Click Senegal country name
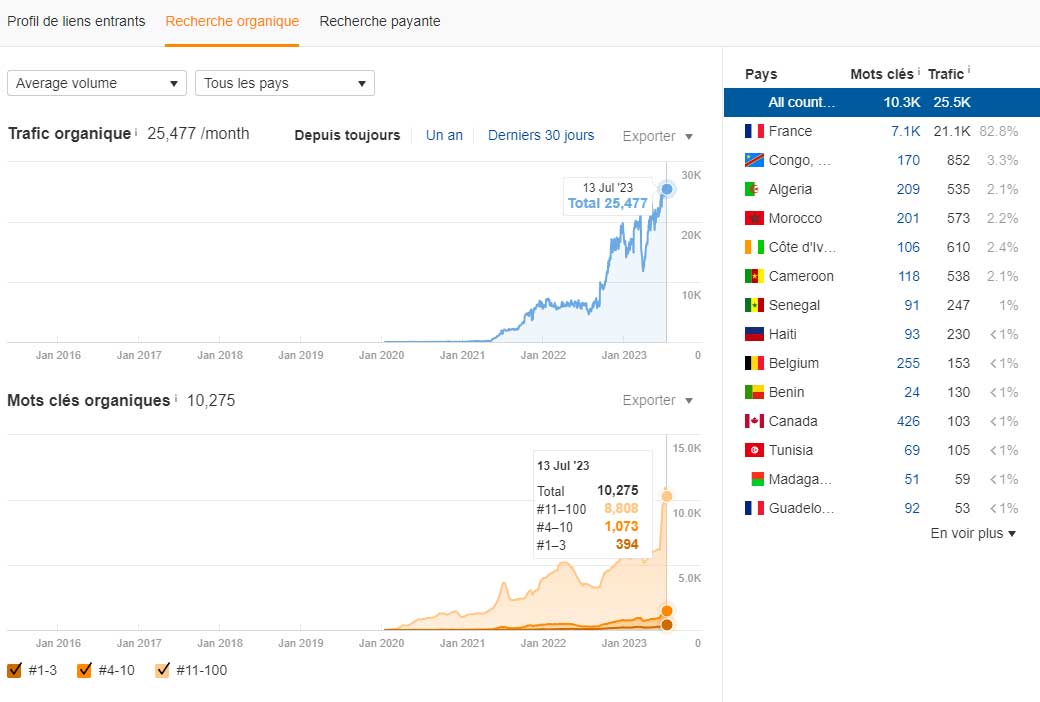 point(794,305)
